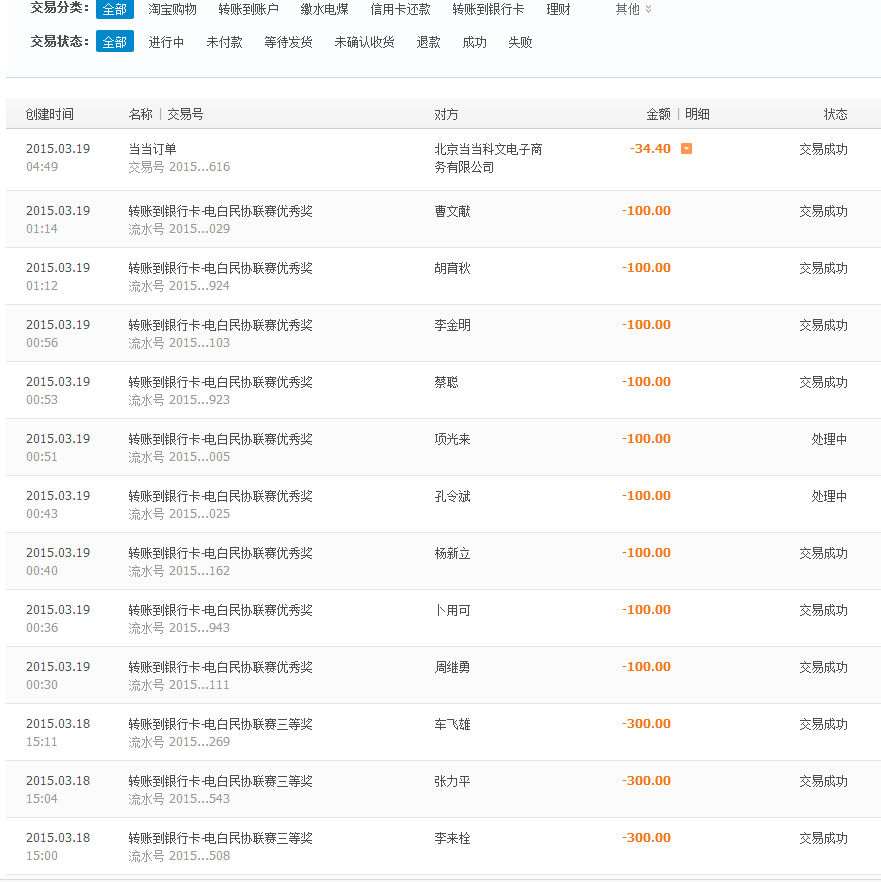
Task: Expand the 其他 category dropdown
Action: [x=633, y=9]
